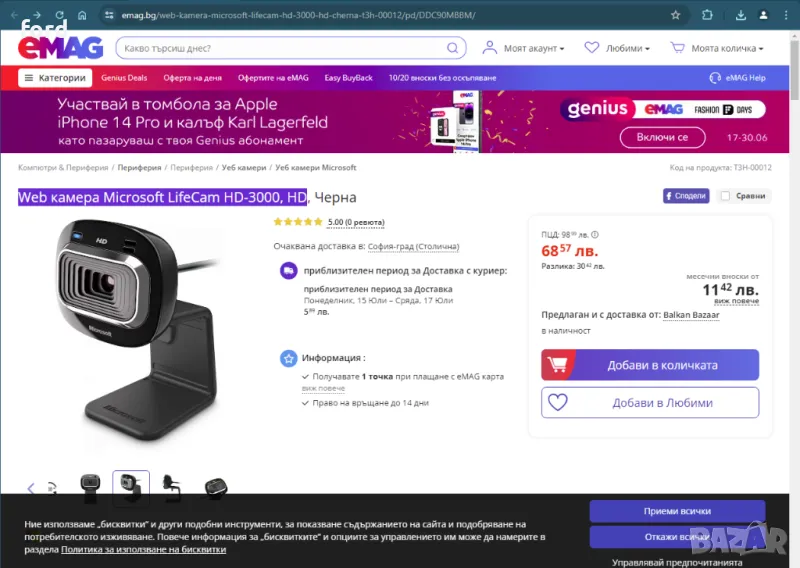800x568 pixels.
Task: Click Добави в Любими button
Action: click(650, 403)
